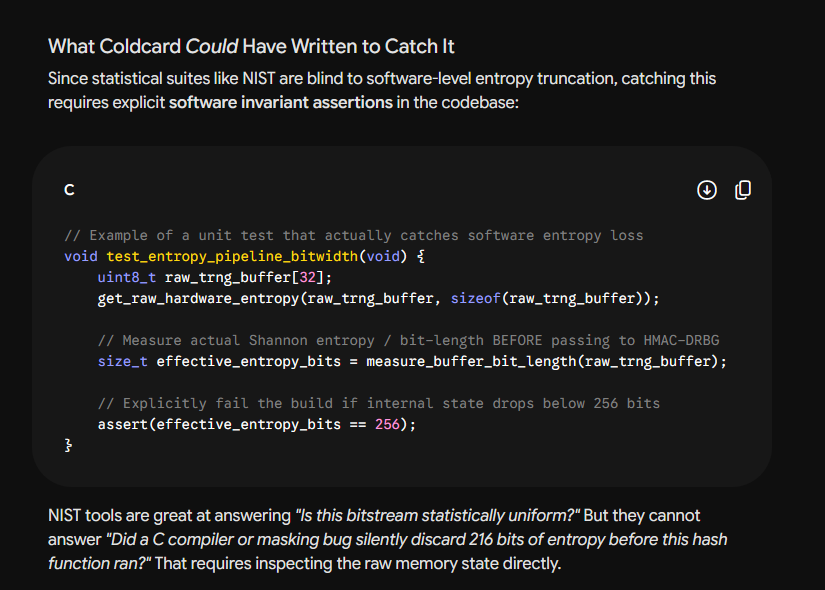The image size is (825, 590).
Task: Click the line 'uint8_t raw_trng_buffer[32];'
Action: pos(215,277)
